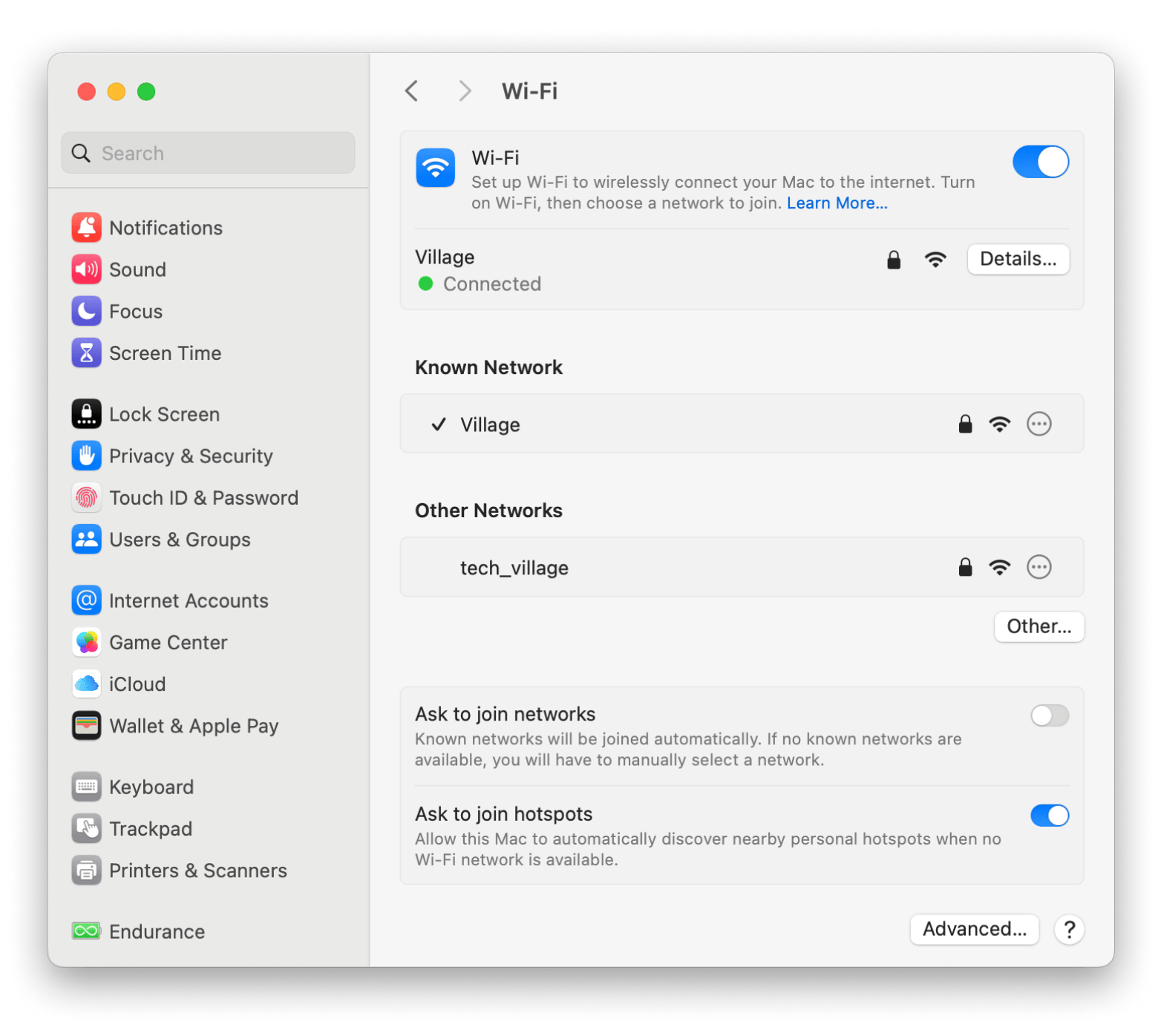This screenshot has width=1158, height=1036.
Task: Select the Keyboard label in sidebar
Action: [151, 787]
